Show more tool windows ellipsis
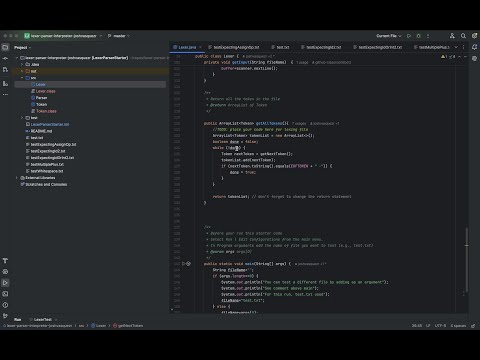This screenshot has height=360, width=480. coord(5,95)
